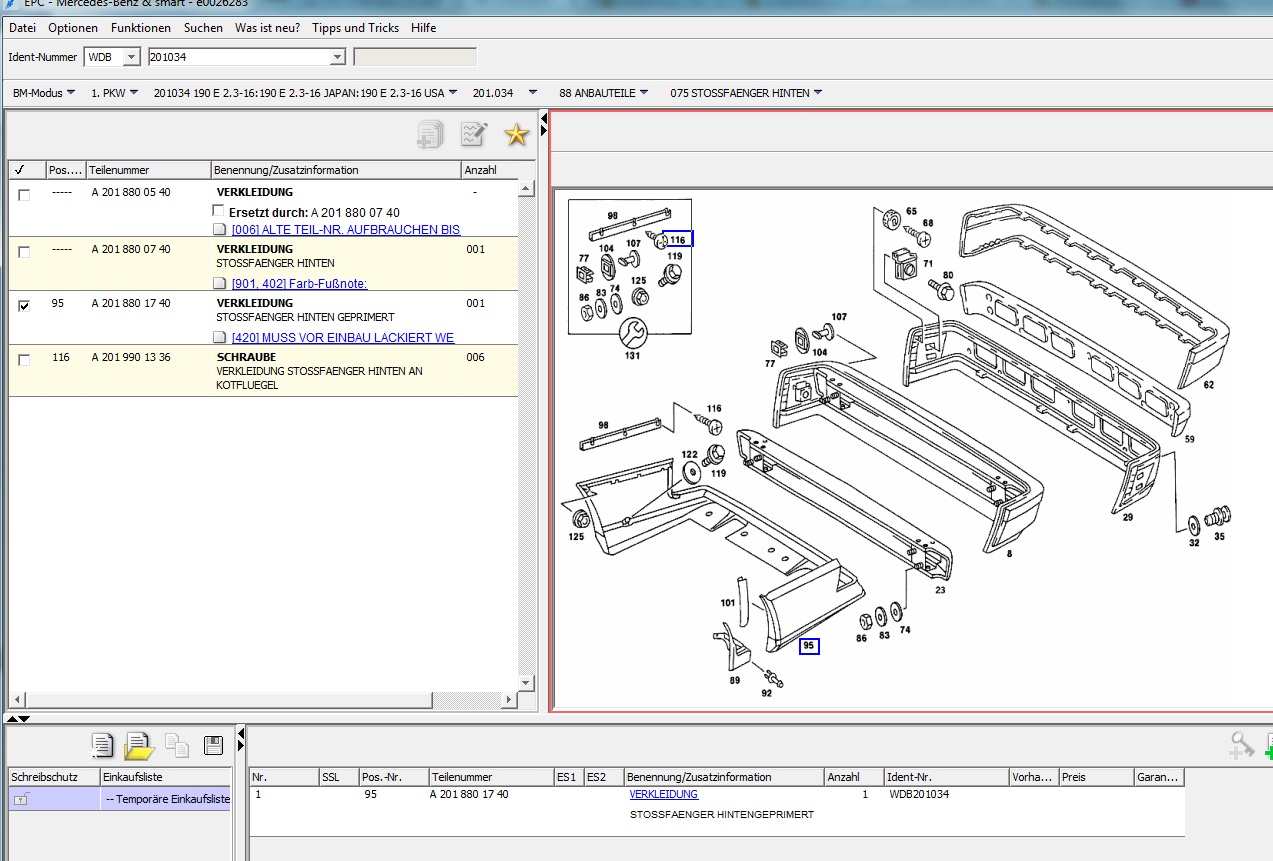
Task: Click the splitter arrows beside shopping list toolbar
Action: [240, 740]
